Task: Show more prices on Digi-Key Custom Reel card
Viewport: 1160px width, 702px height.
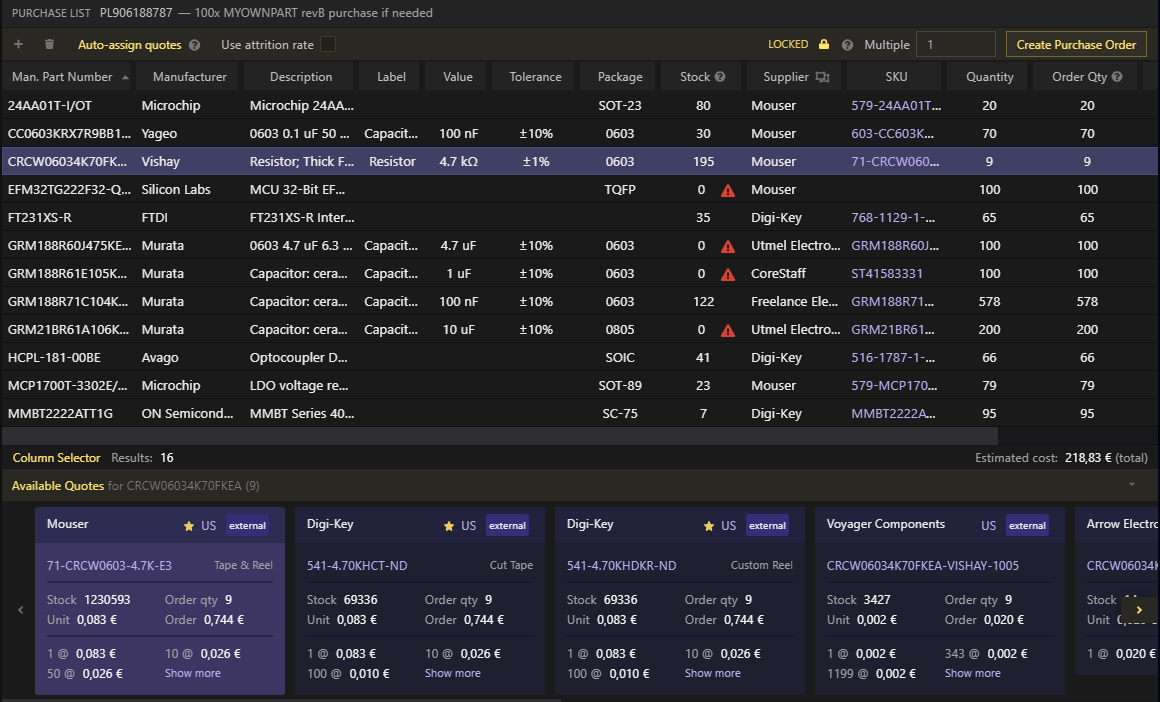Action: coord(712,673)
